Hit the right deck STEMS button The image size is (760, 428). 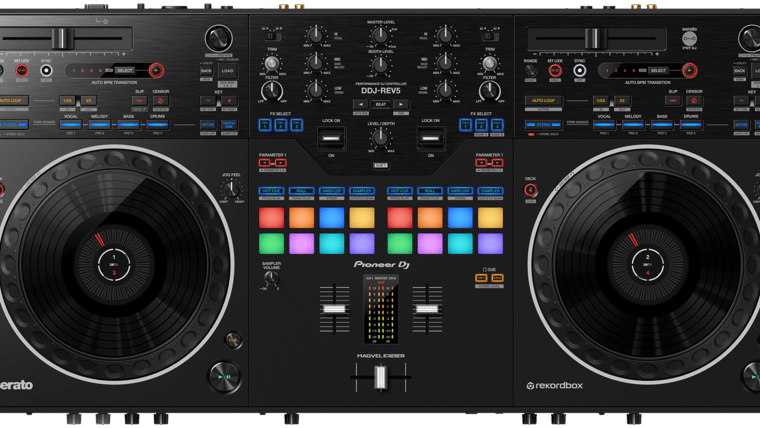tap(543, 125)
